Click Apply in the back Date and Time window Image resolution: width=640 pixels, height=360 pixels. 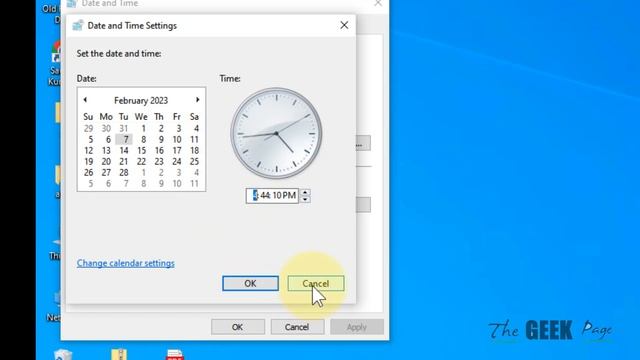pyautogui.click(x=356, y=327)
